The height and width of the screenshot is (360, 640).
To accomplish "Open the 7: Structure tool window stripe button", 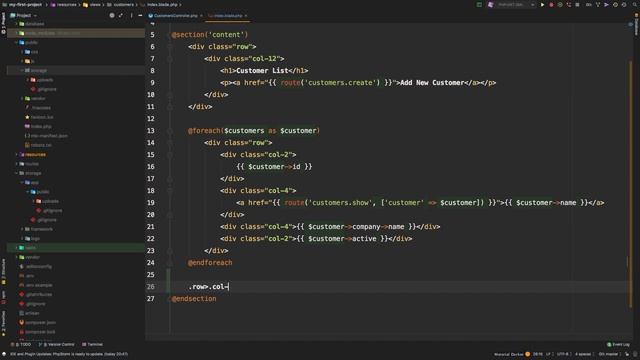I will (3, 271).
